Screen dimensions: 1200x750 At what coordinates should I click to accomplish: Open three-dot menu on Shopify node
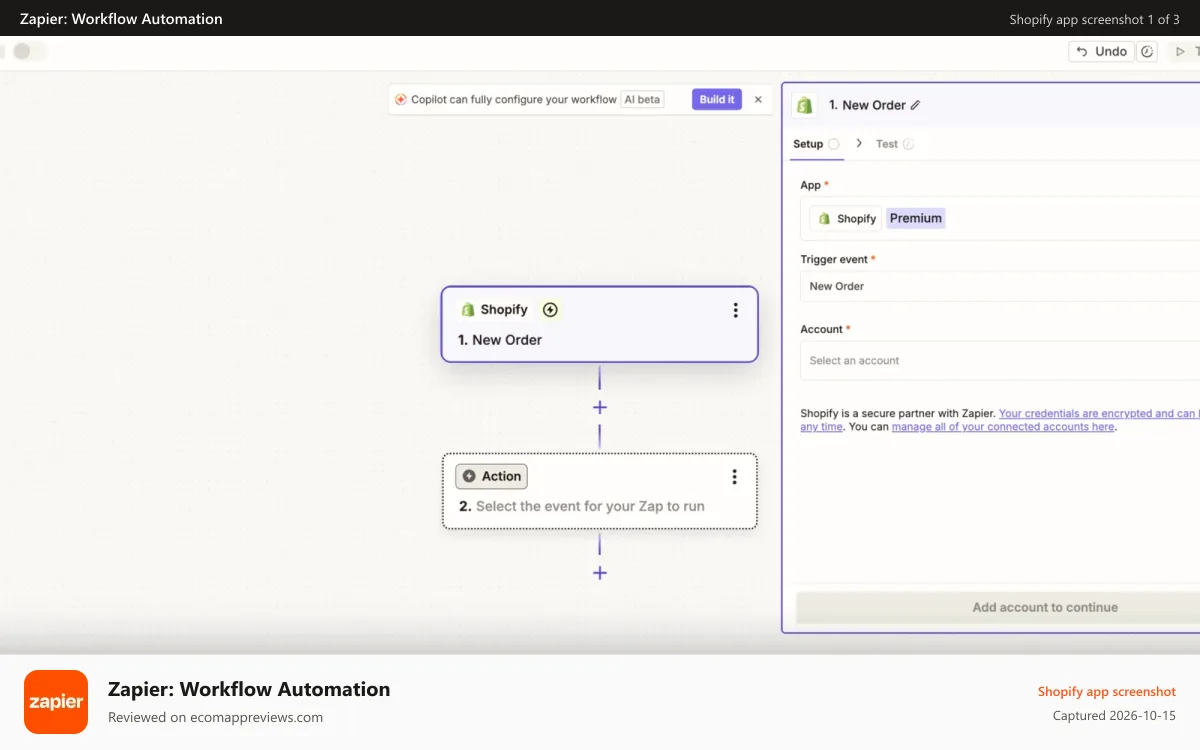(735, 310)
